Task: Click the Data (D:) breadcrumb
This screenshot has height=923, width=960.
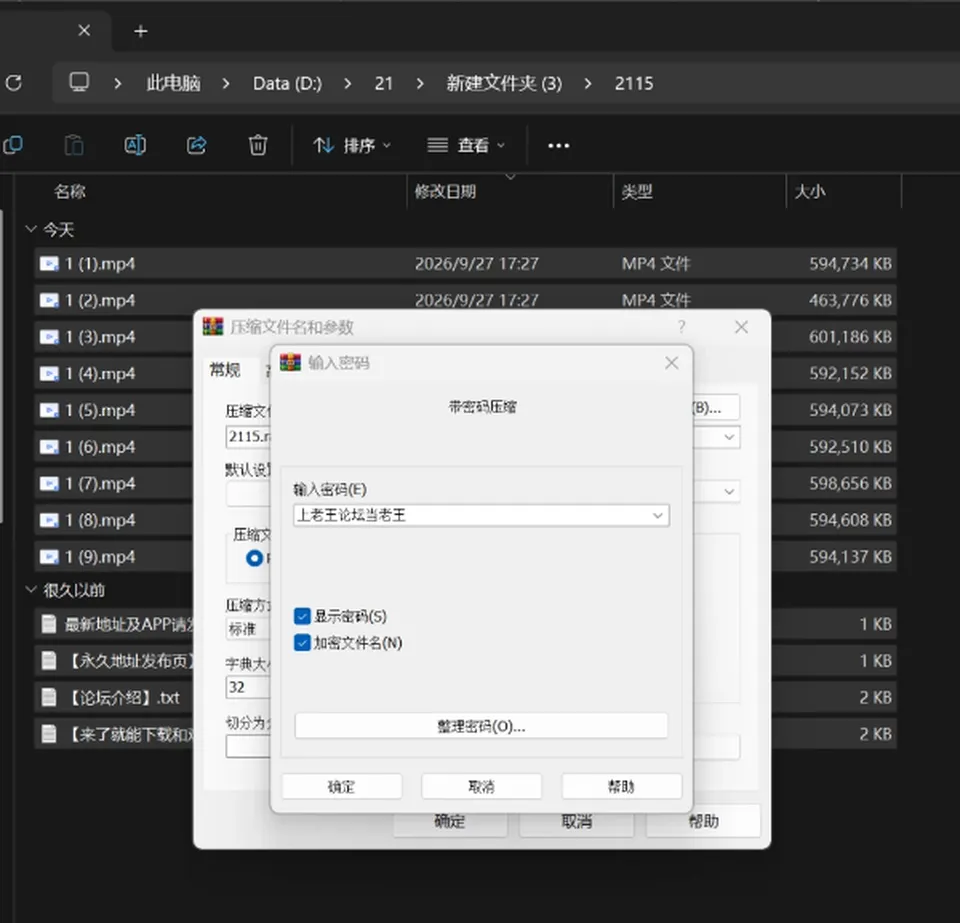Action: [287, 83]
